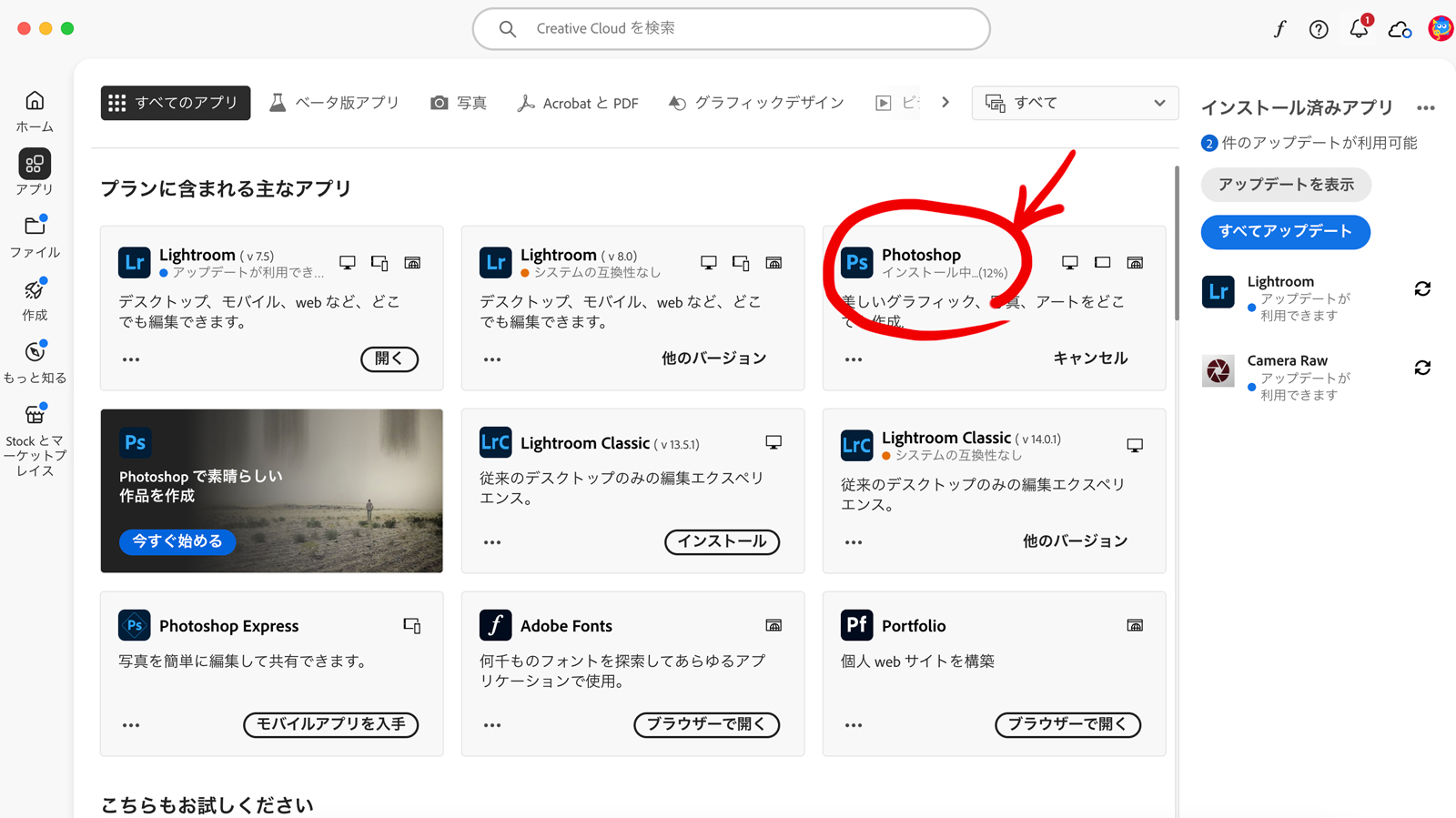The image size is (1456, 818).
Task: Select the ベータ版アプリ tab
Action: [334, 103]
